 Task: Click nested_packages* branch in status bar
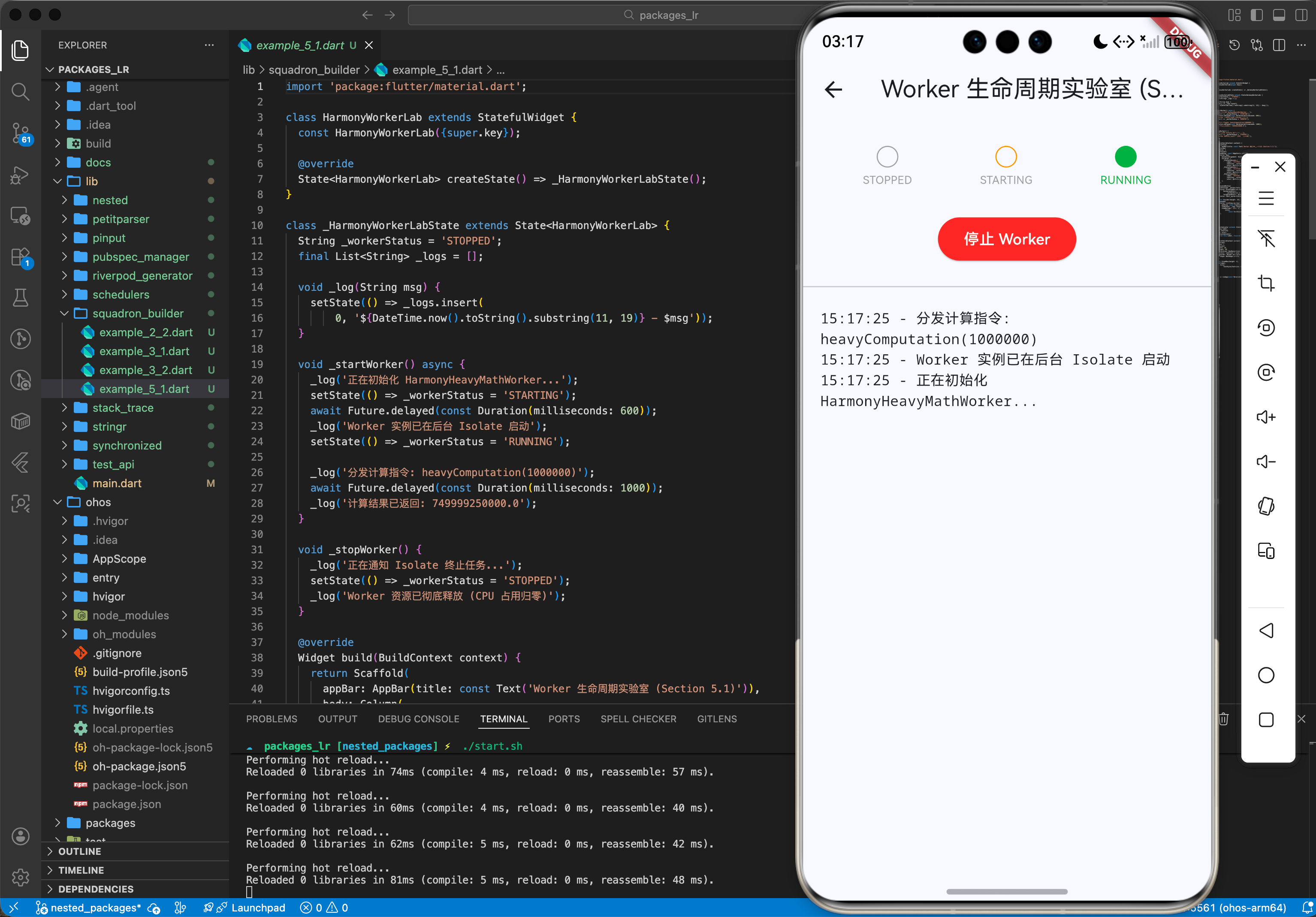88,908
